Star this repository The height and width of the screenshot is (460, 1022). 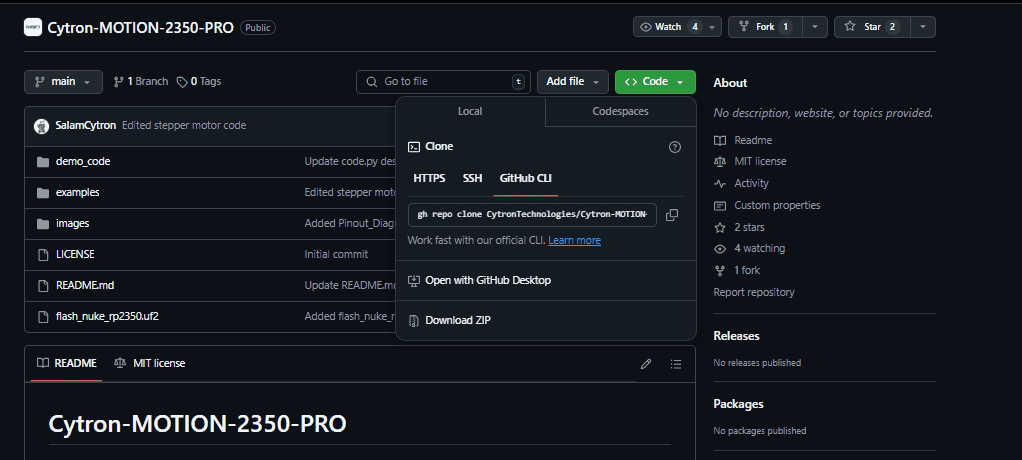click(868, 27)
